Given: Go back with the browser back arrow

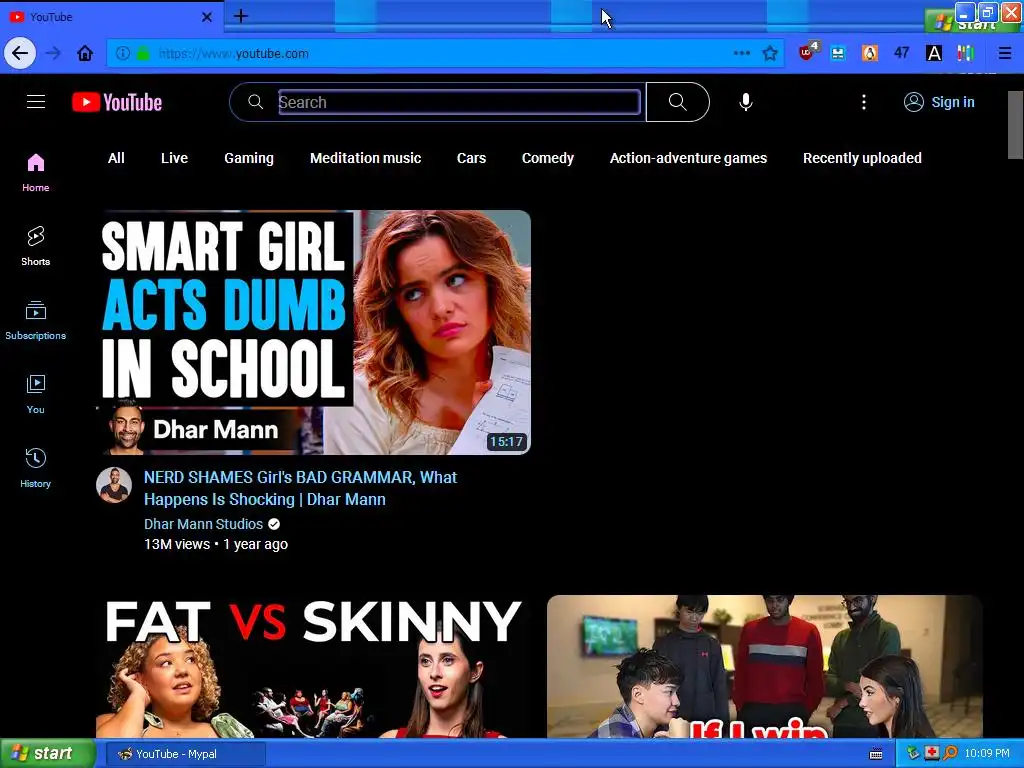Looking at the screenshot, I should click(x=20, y=53).
